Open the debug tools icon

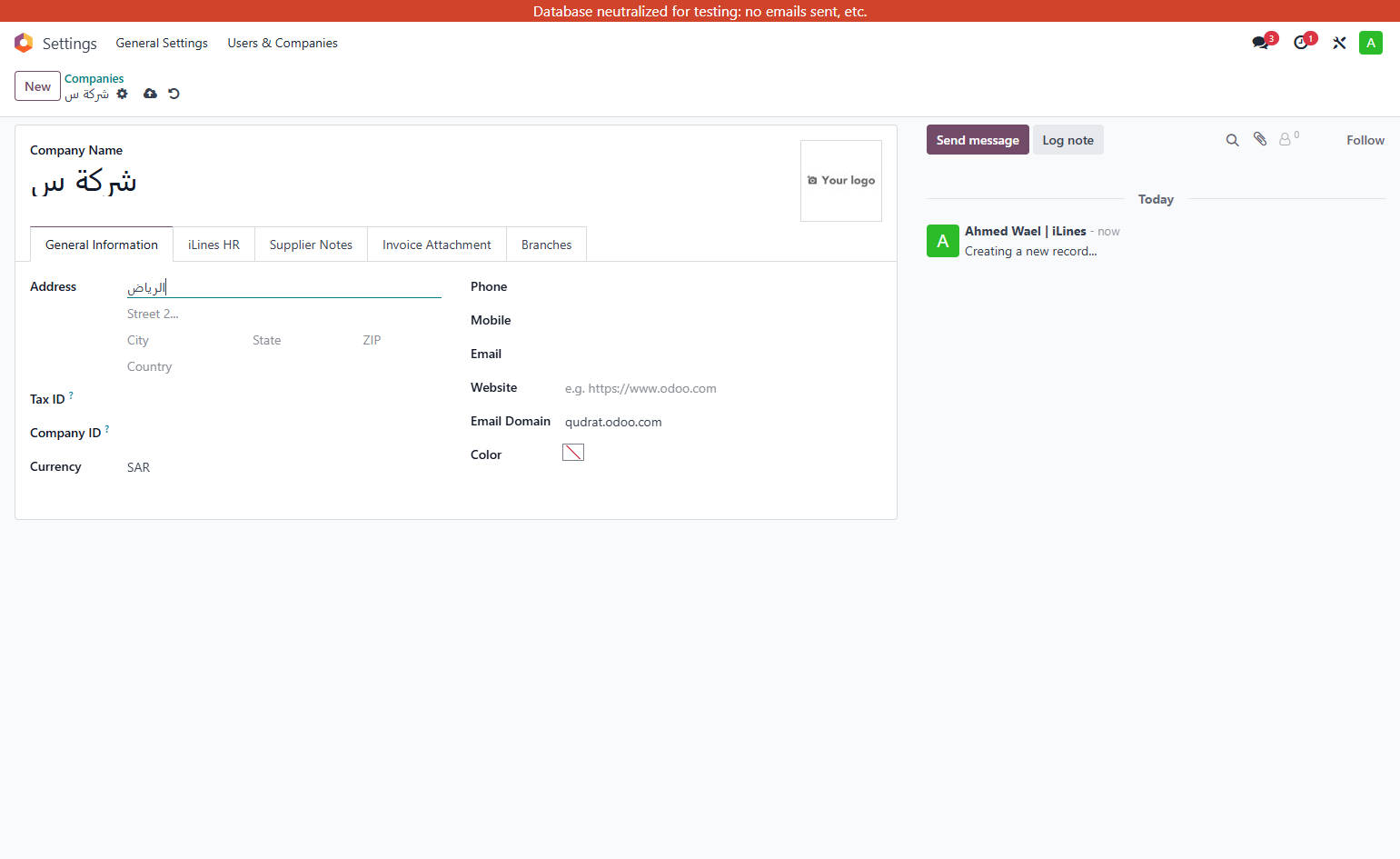pyautogui.click(x=1339, y=43)
